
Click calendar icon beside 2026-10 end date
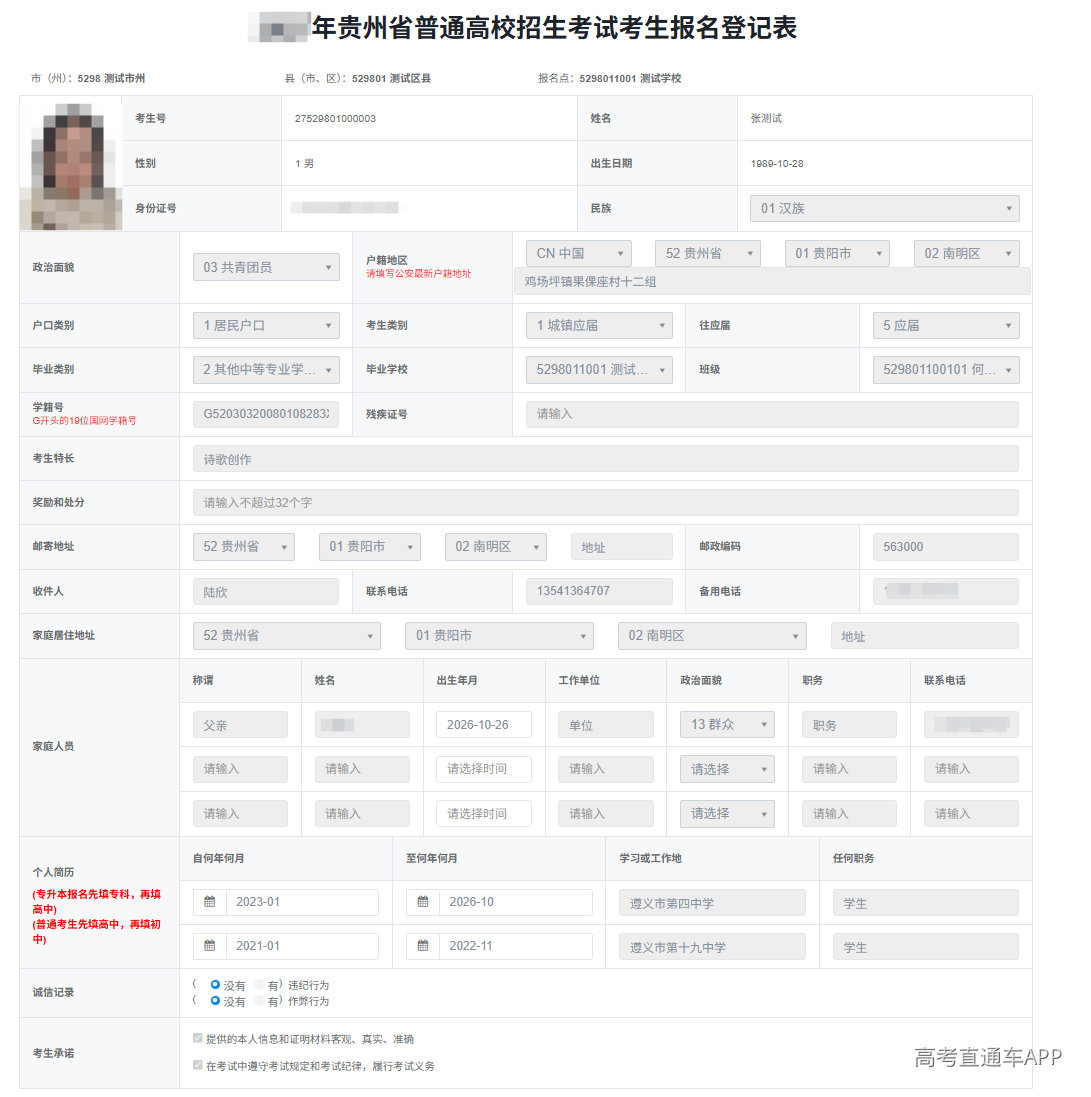(423, 902)
